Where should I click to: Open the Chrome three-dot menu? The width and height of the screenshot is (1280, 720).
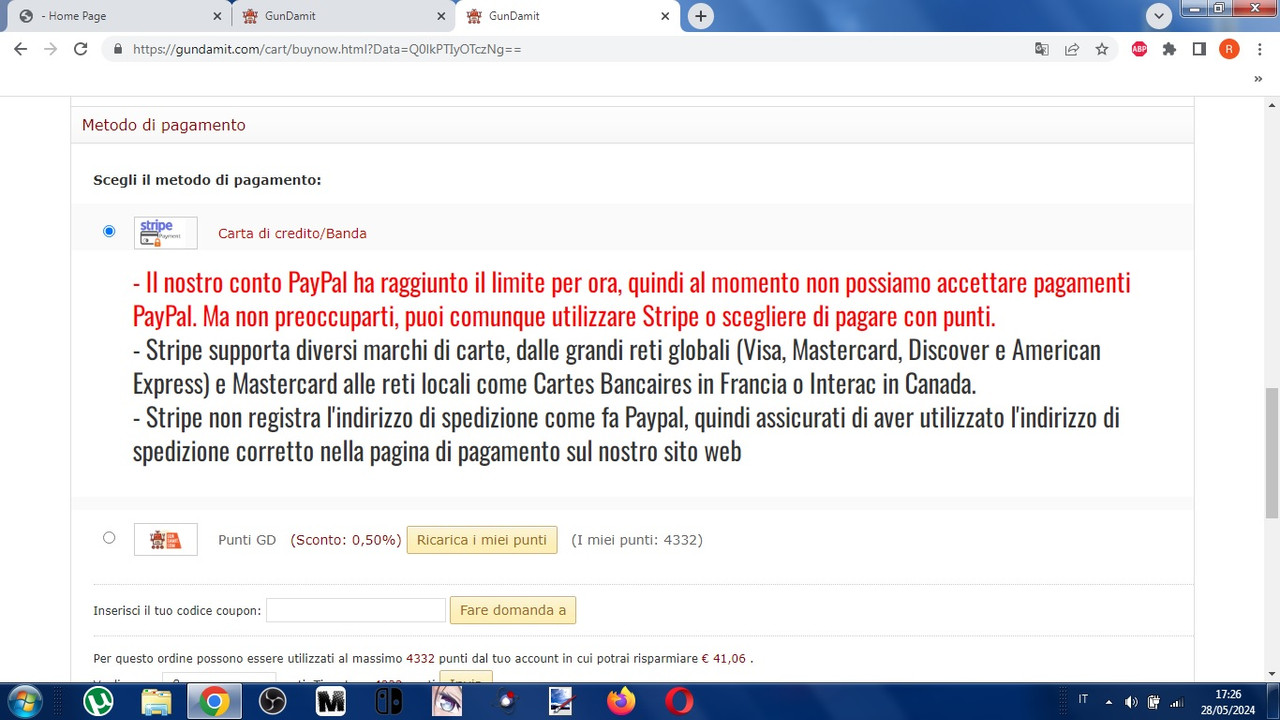[1259, 49]
